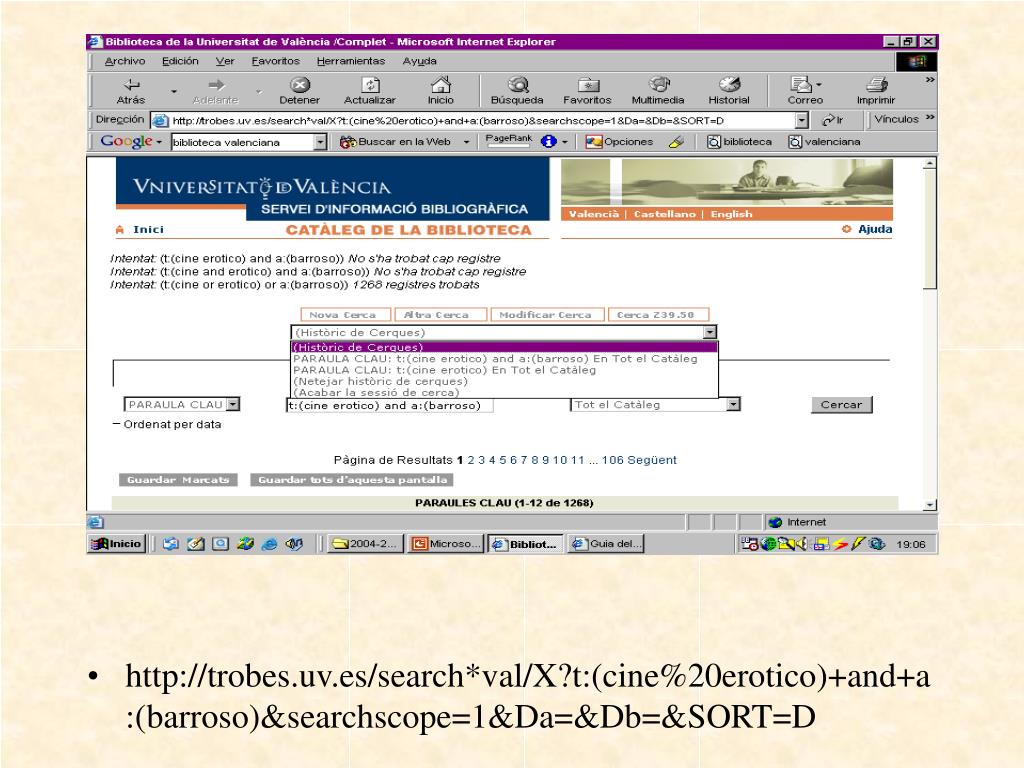Click the taskbar clock 19:06
This screenshot has height=768, width=1024.
pos(910,544)
